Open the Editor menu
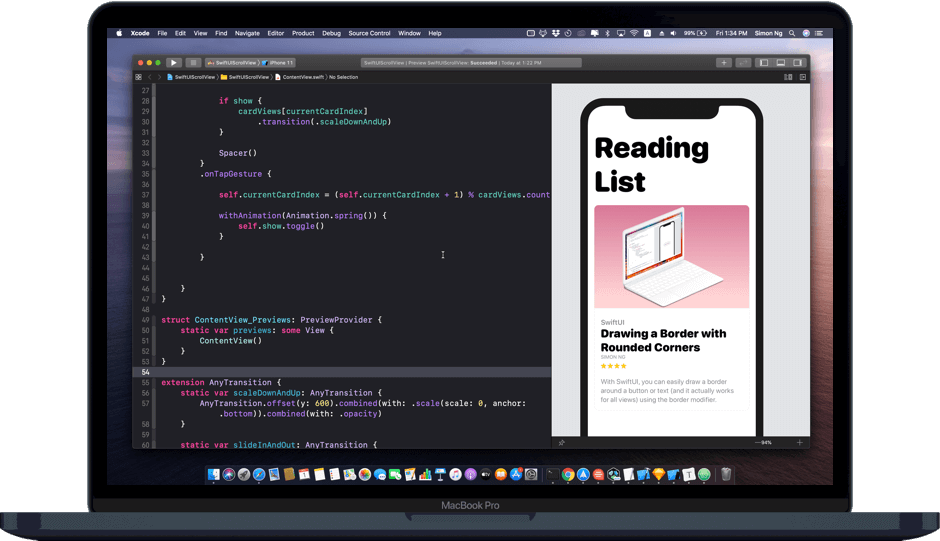This screenshot has width=940, height=541. 275,33
